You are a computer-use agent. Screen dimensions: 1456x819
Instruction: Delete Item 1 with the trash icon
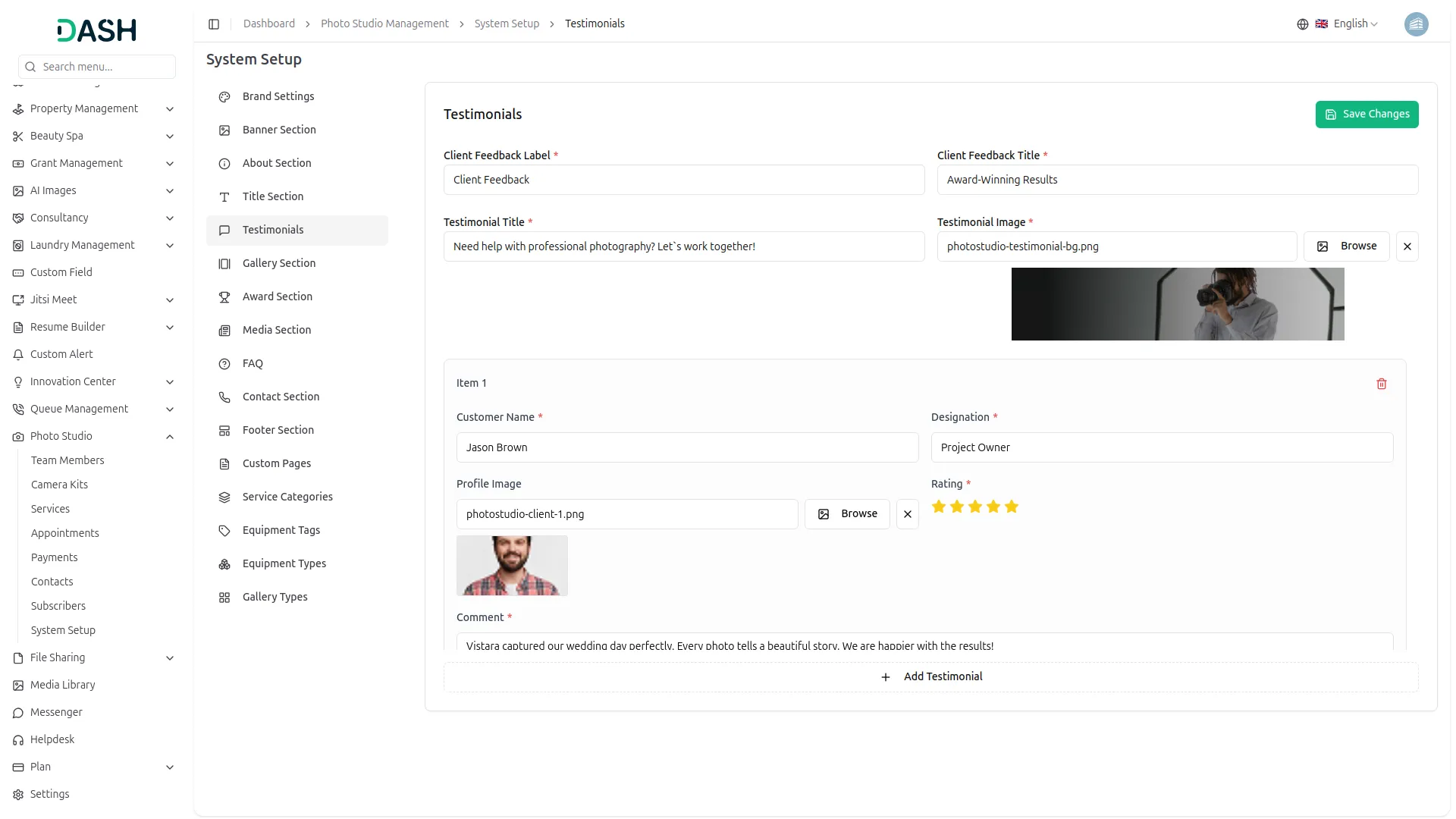click(1381, 384)
